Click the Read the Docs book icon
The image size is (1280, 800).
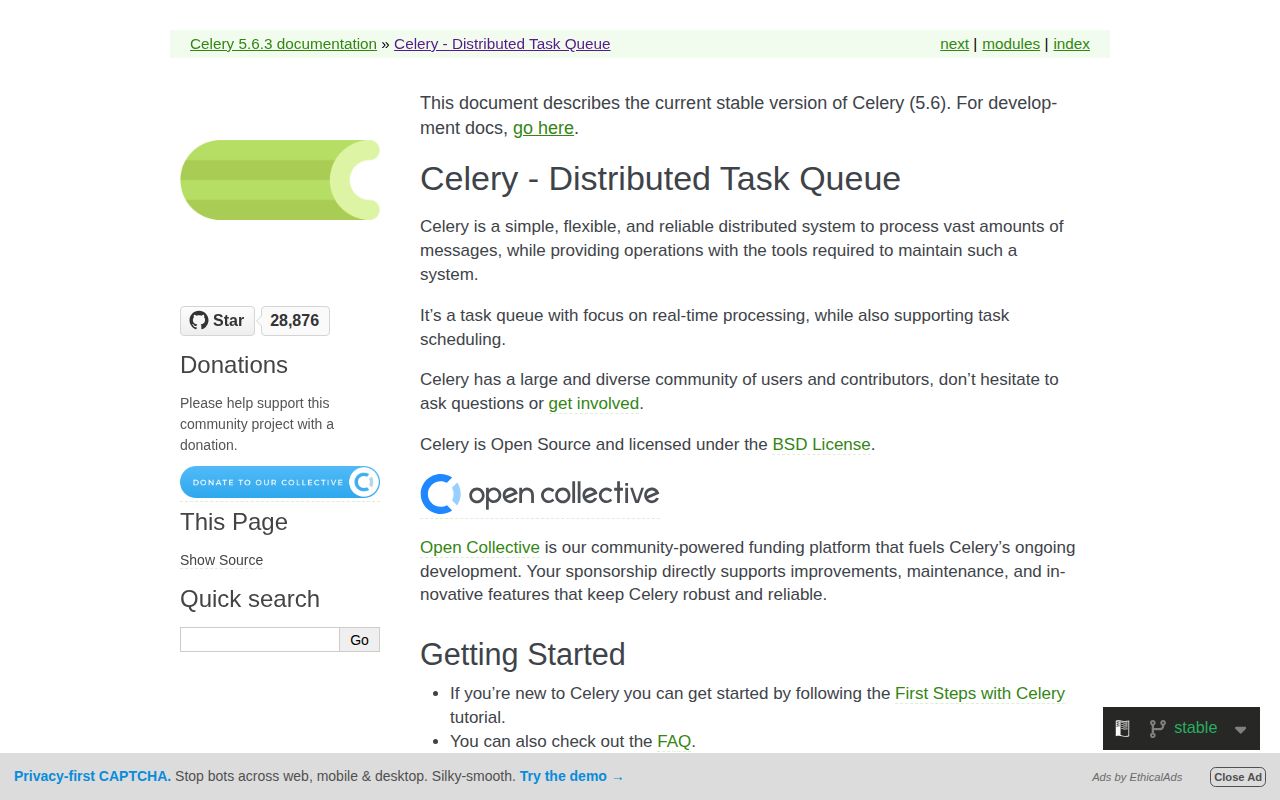[x=1123, y=729]
